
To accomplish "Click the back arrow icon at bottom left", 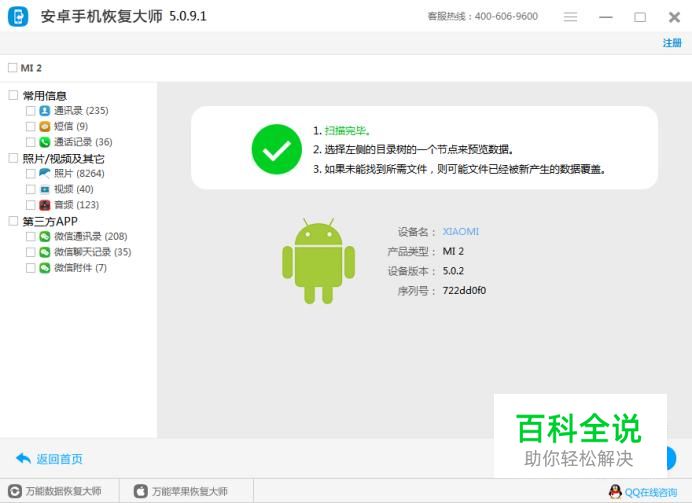I will coord(23,458).
